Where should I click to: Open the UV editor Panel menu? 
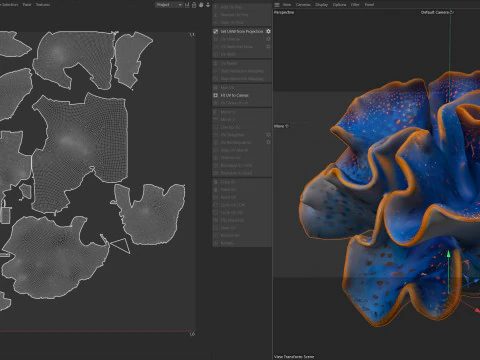point(27,5)
